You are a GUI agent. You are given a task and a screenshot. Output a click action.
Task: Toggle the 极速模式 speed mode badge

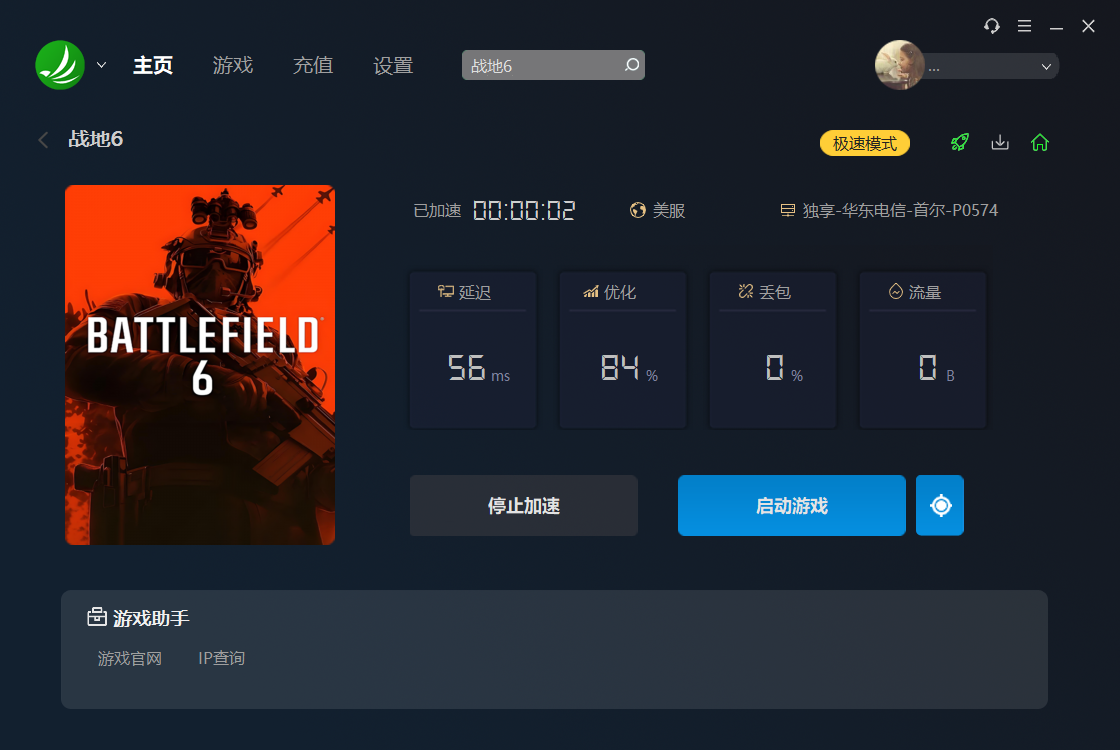864,143
